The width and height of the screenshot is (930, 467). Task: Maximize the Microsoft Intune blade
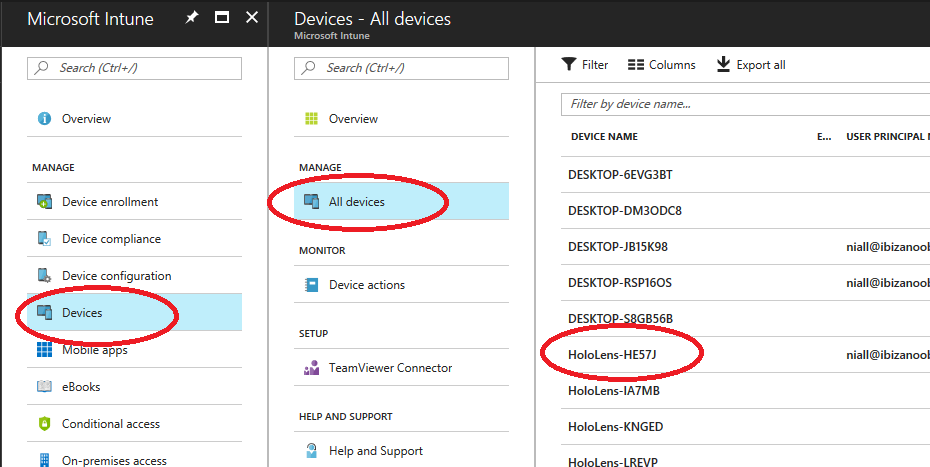222,18
